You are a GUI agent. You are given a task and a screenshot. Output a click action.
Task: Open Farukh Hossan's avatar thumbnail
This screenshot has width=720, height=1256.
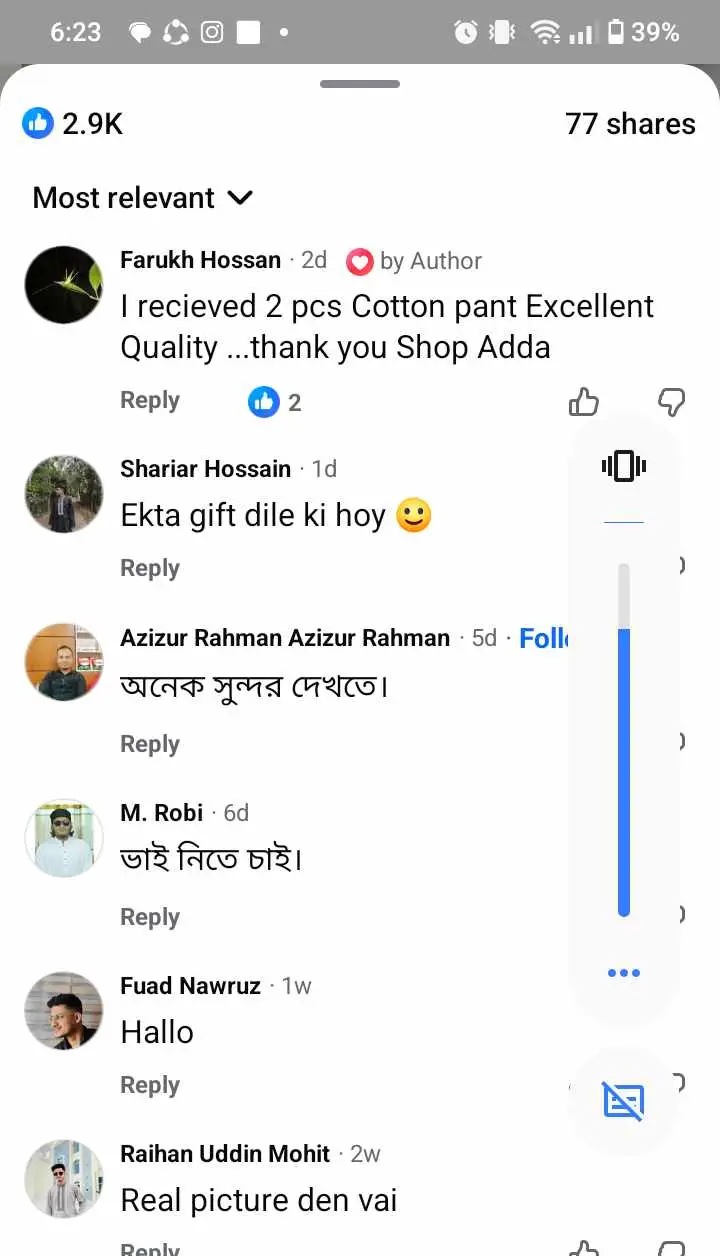tap(63, 285)
